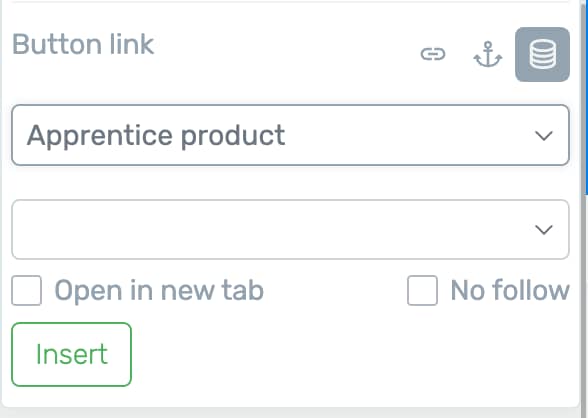Screen dimensions: 588x418
Task: Click the "Button link" section label
Action: 83,44
